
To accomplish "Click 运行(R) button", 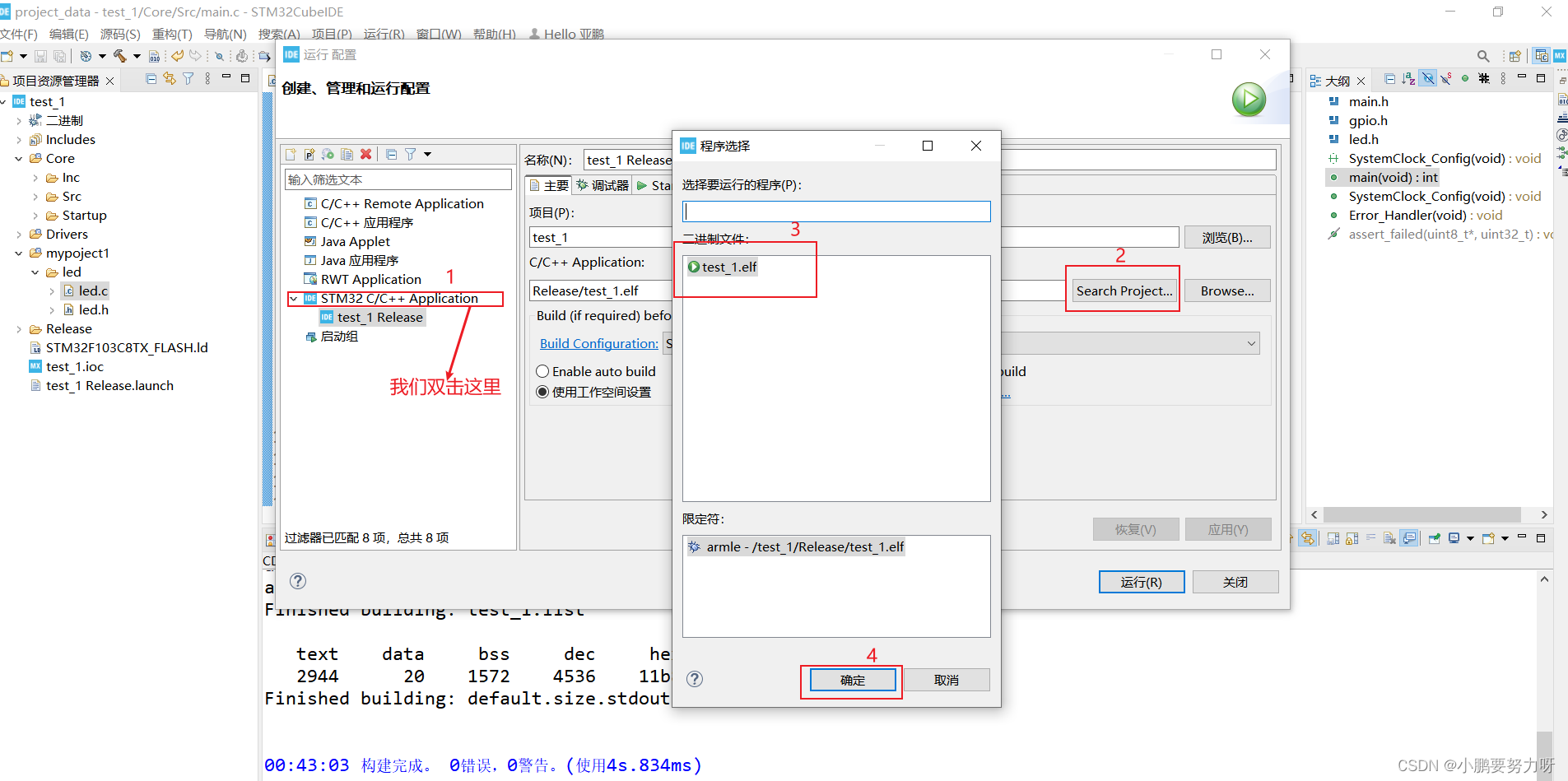I will point(1142,582).
